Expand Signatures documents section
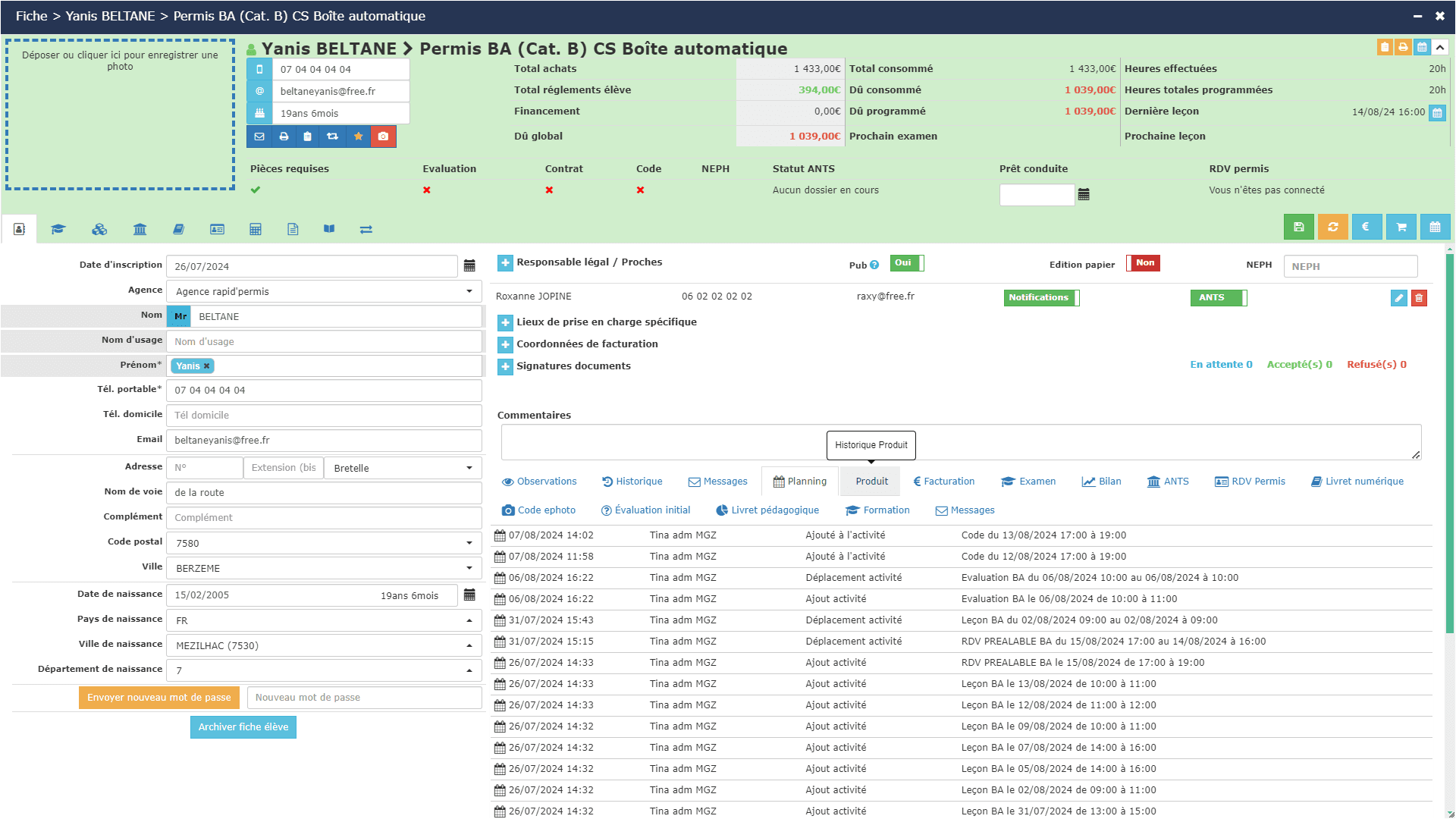Screen dimensions: 1456x819 [x=505, y=367]
